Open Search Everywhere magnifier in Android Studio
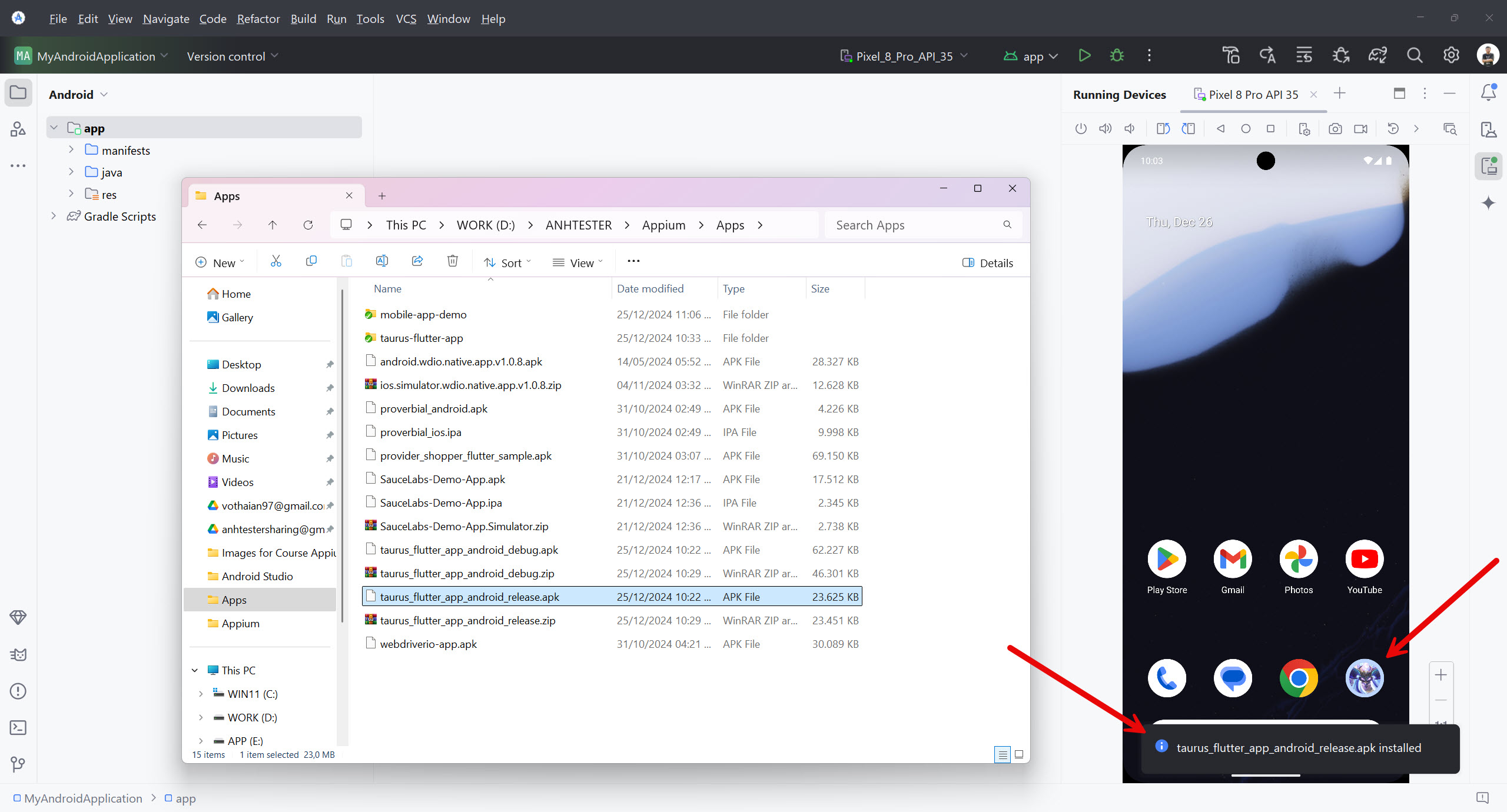Screen dimensions: 1507x812 click(x=1415, y=56)
